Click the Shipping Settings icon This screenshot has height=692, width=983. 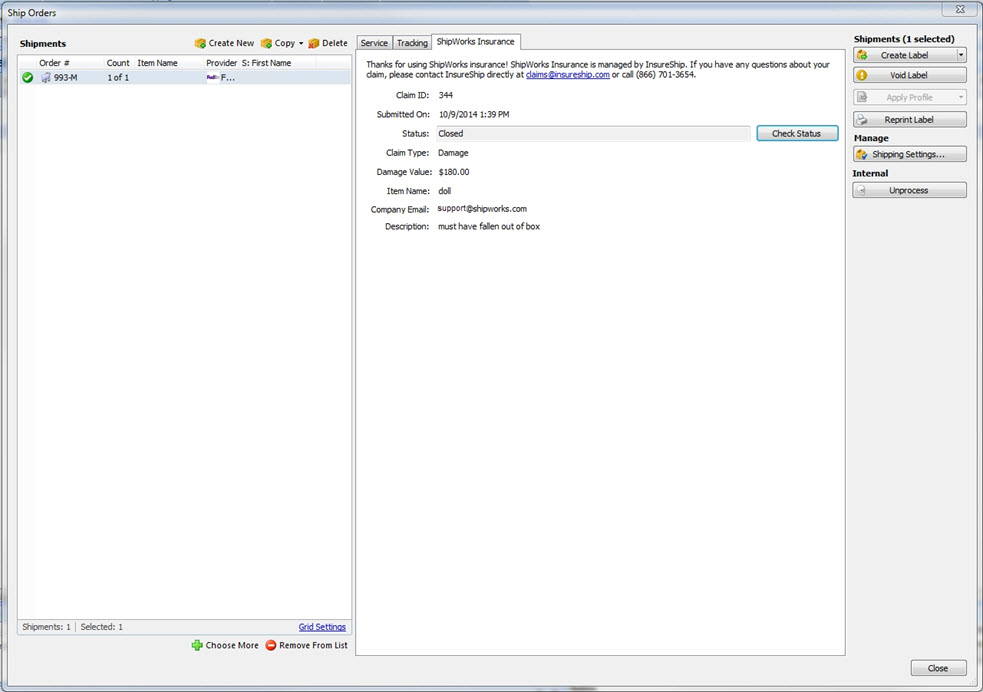pyautogui.click(x=862, y=154)
